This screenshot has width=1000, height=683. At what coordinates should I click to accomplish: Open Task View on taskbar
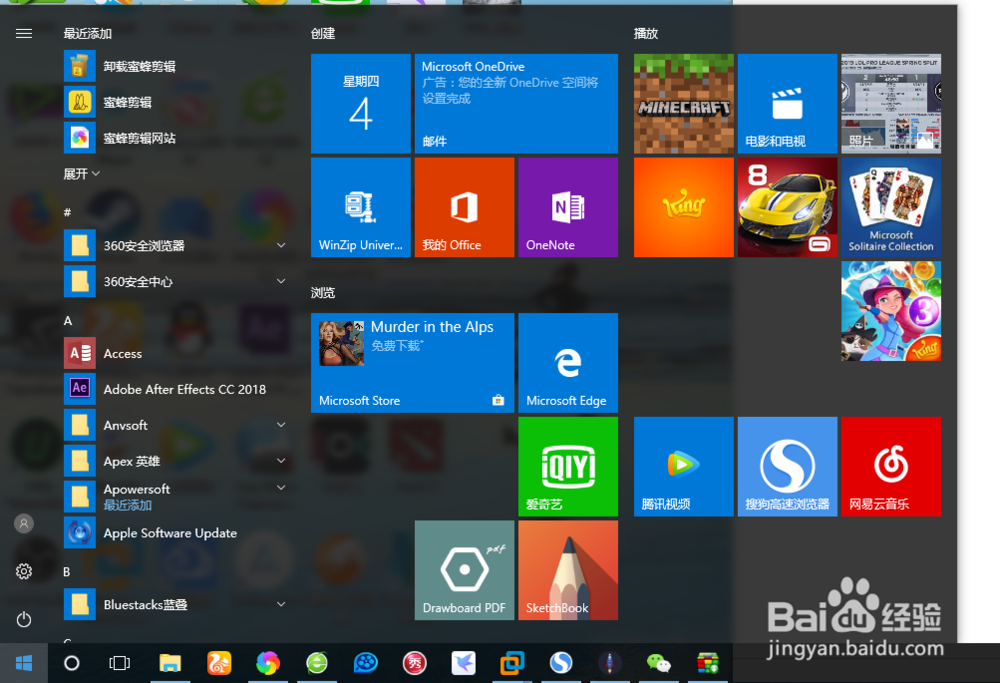point(119,663)
